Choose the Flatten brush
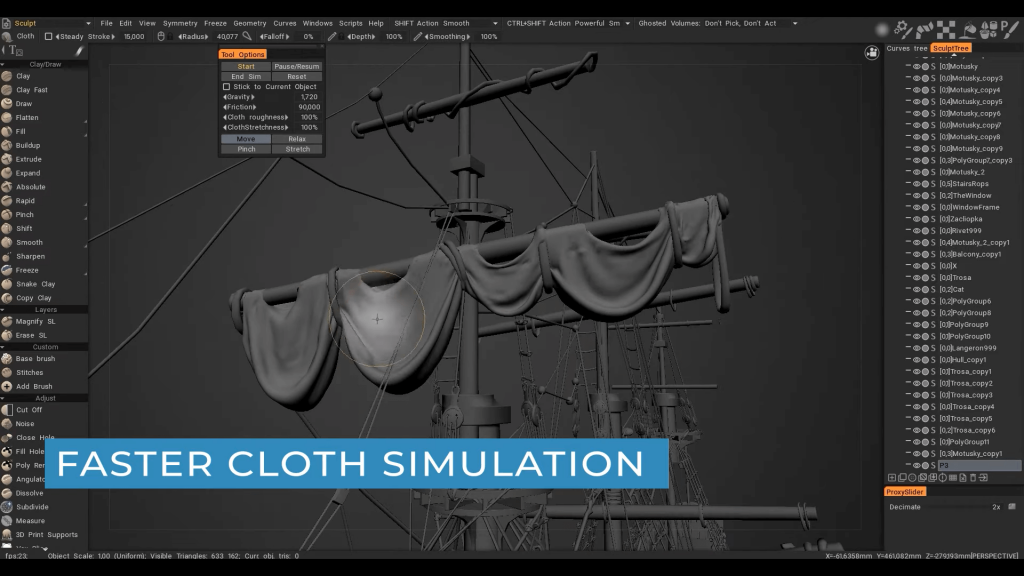The image size is (1024, 576). coord(27,118)
